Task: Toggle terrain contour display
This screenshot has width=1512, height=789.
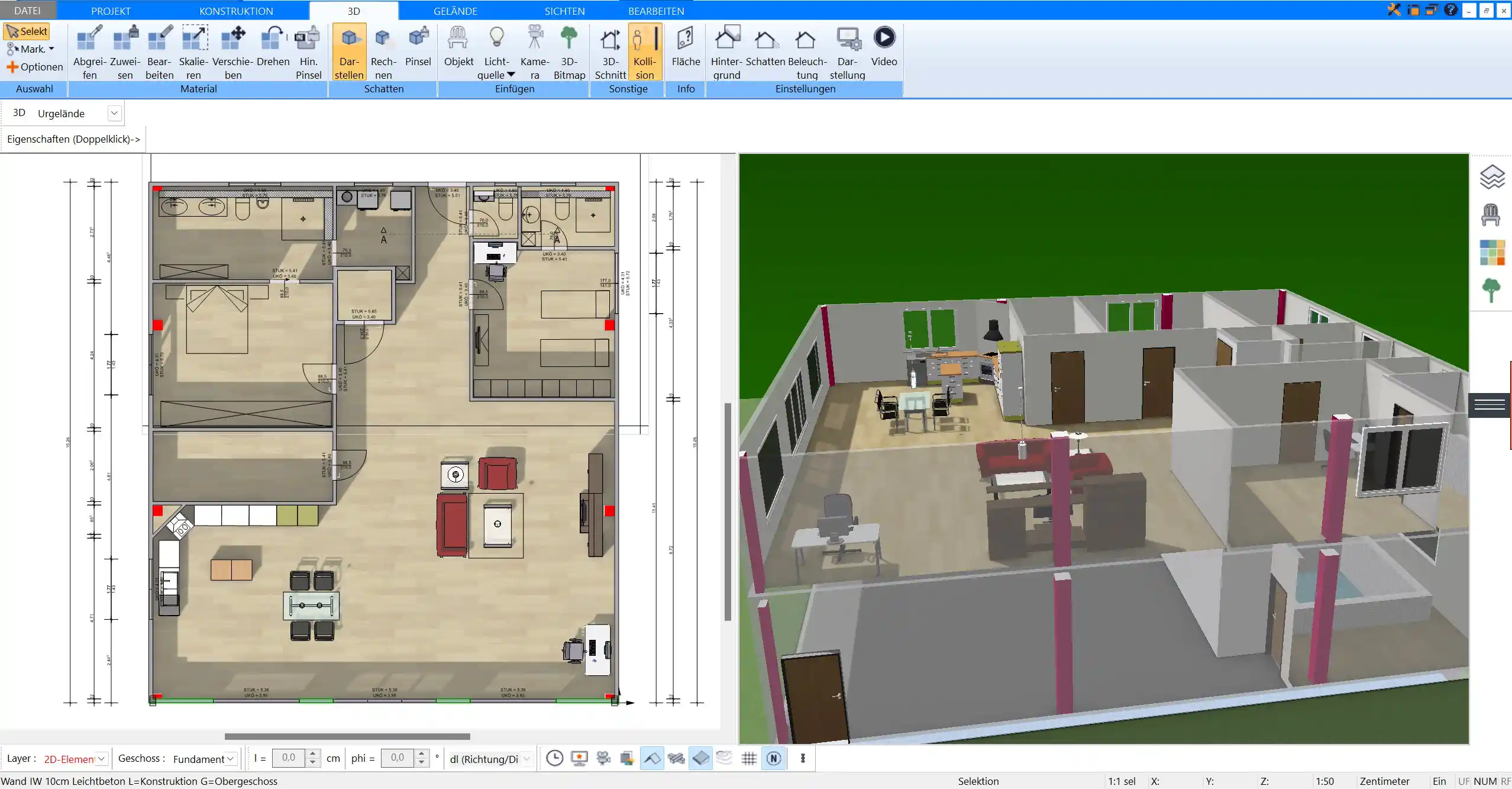Action: [x=725, y=758]
